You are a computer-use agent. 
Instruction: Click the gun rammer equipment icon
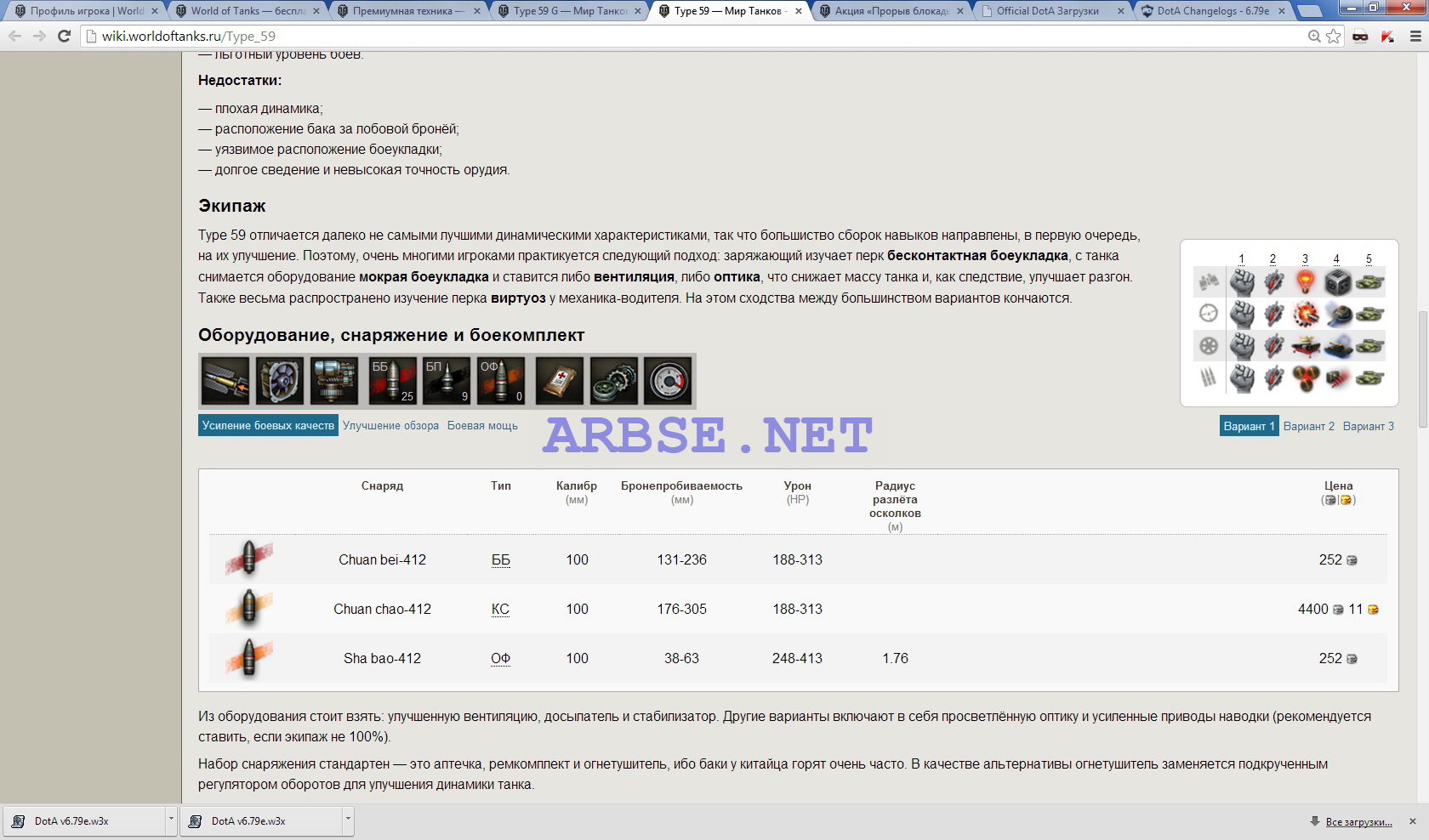pos(225,381)
